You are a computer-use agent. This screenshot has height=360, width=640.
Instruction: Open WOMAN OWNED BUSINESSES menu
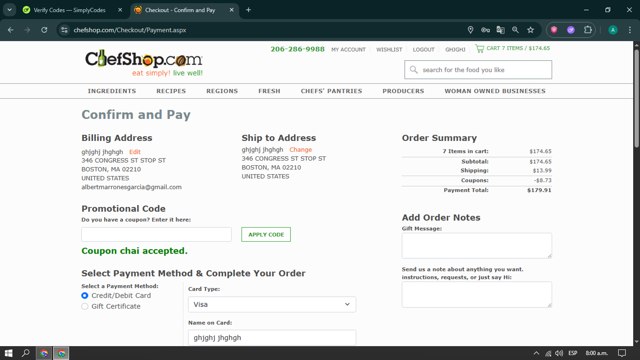coord(495,91)
